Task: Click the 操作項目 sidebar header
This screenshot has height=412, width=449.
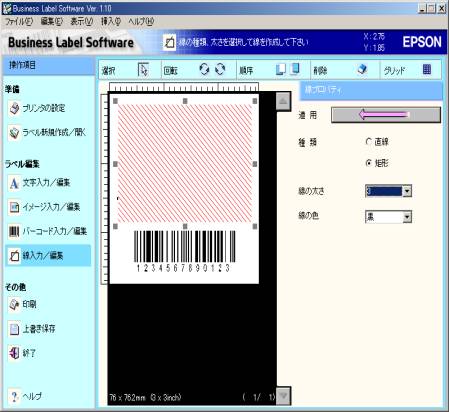Action: pos(49,65)
